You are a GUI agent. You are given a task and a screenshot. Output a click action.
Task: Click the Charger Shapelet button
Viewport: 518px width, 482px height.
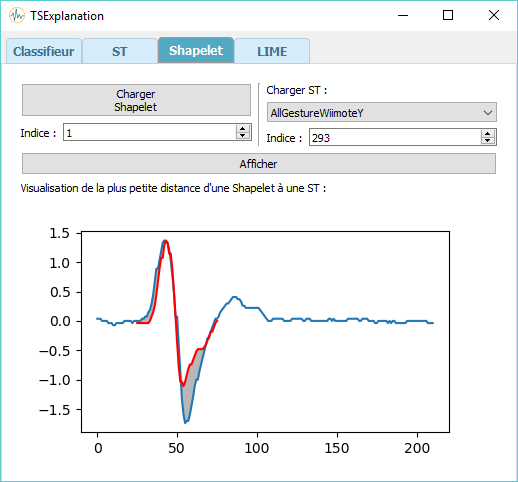136,100
